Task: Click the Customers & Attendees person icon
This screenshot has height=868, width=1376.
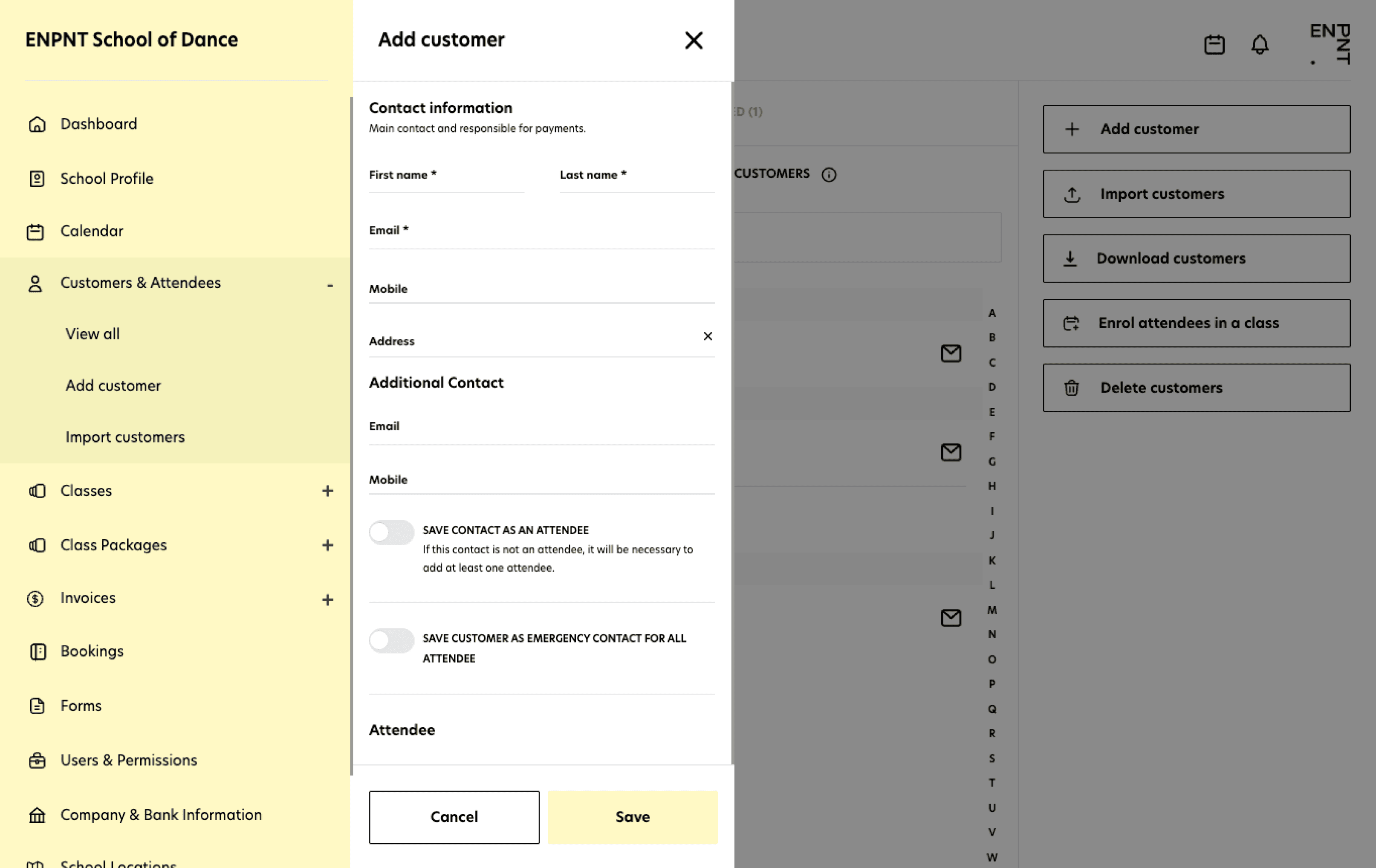Action: [35, 284]
